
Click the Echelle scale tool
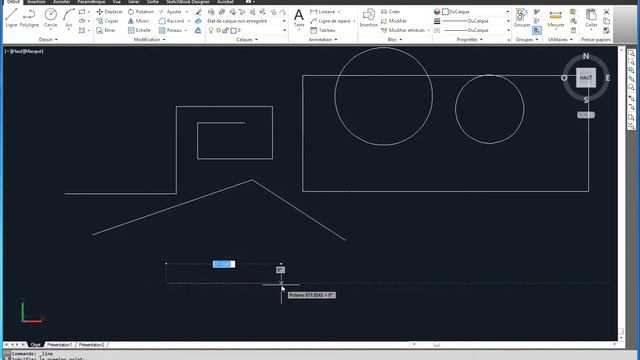[139, 30]
